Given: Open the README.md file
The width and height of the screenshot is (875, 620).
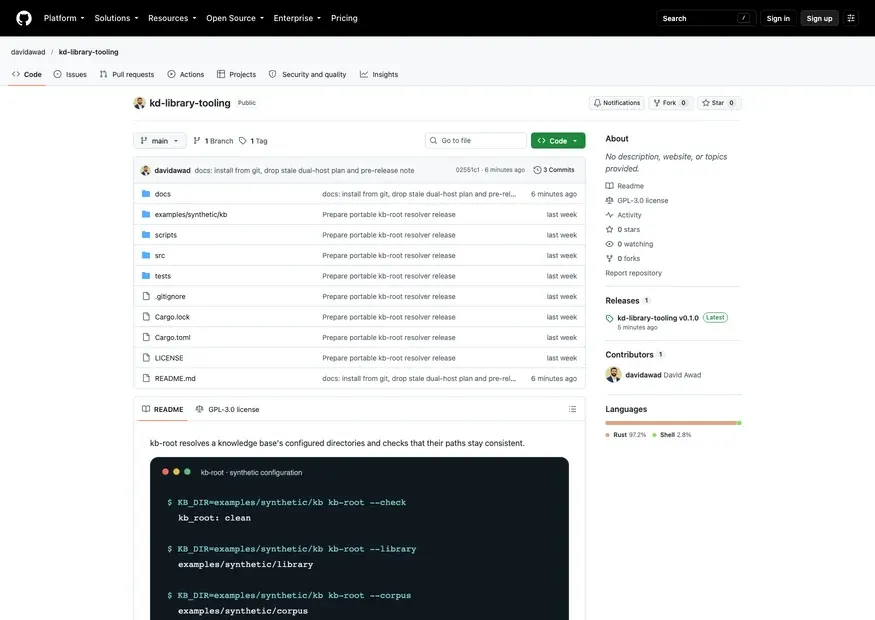Looking at the screenshot, I should point(175,378).
